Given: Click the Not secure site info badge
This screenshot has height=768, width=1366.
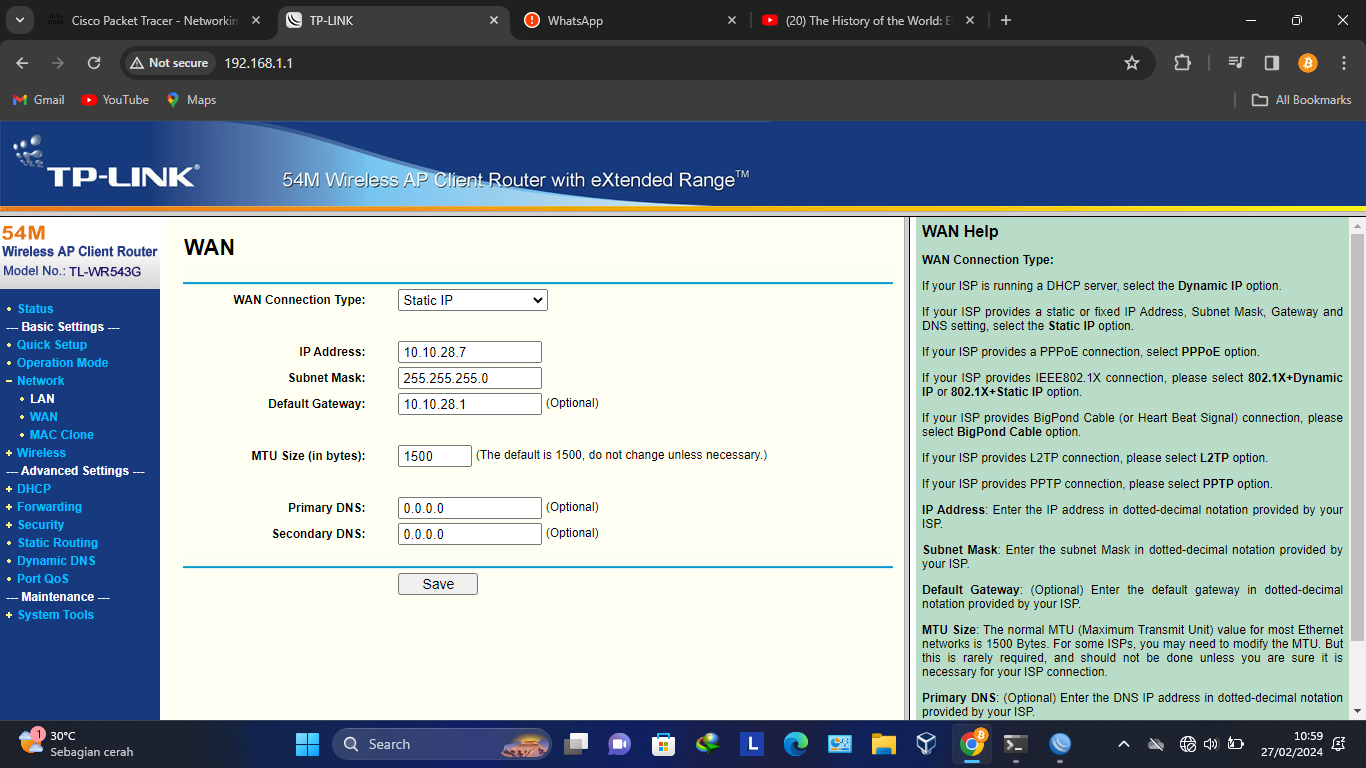Looking at the screenshot, I should 169,63.
